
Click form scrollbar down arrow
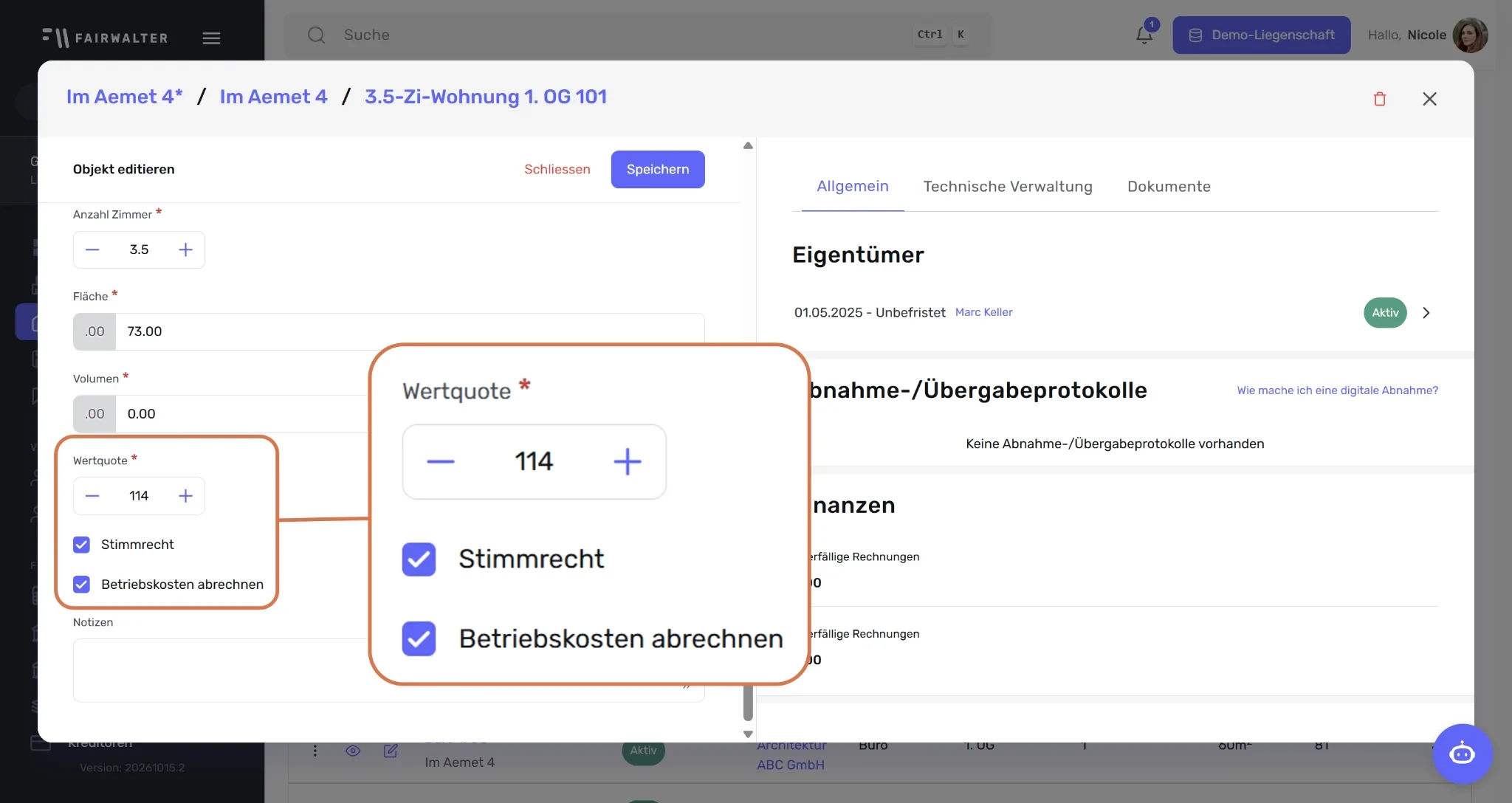(748, 734)
